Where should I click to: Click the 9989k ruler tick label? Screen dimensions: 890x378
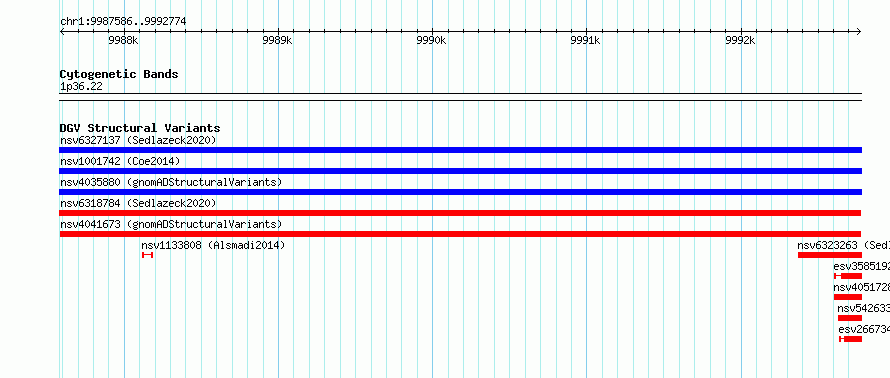tap(278, 41)
